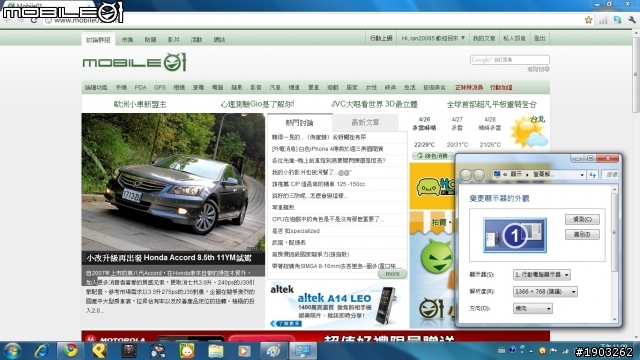Reload the page in Chrome

tap(34, 20)
